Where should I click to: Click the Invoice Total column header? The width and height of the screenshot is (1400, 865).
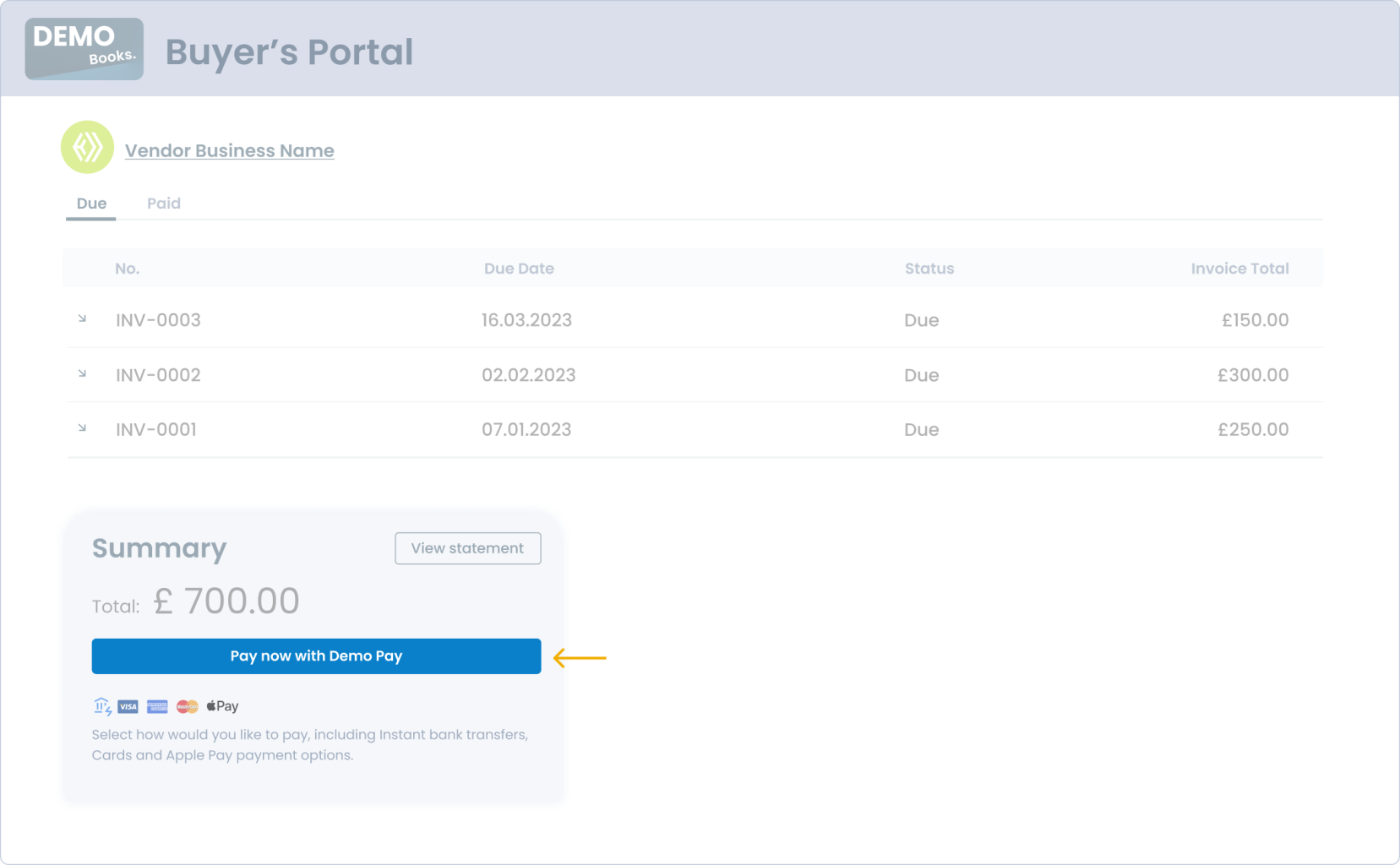[x=1239, y=269]
